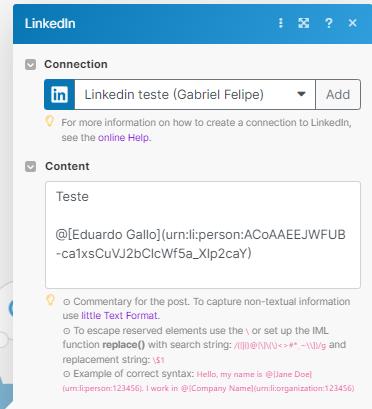372x409 pixels.
Task: Close the LinkedIn module panel
Action: (352, 23)
